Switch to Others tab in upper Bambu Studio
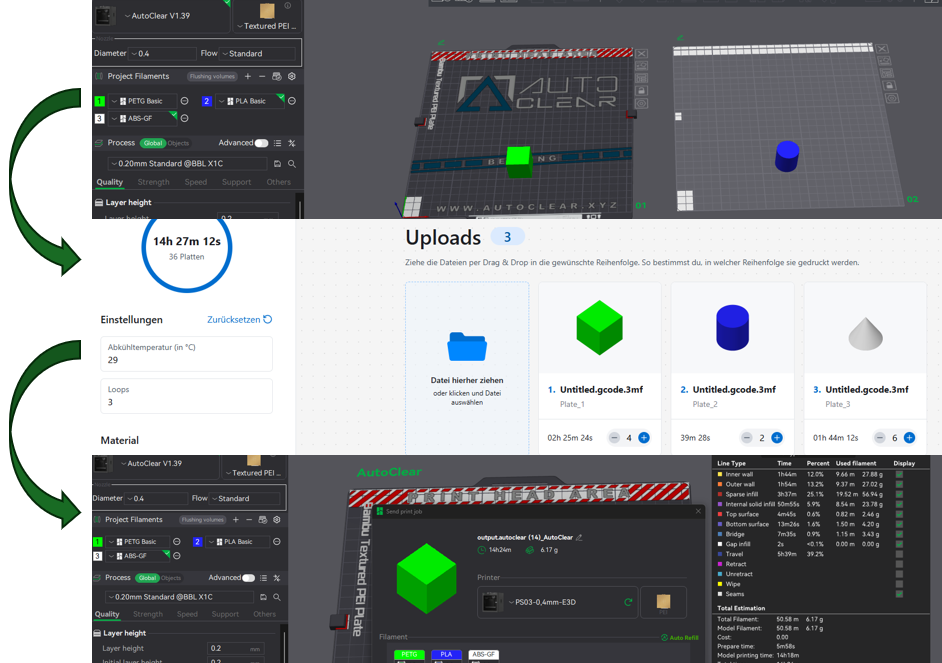942x663 pixels. (279, 182)
